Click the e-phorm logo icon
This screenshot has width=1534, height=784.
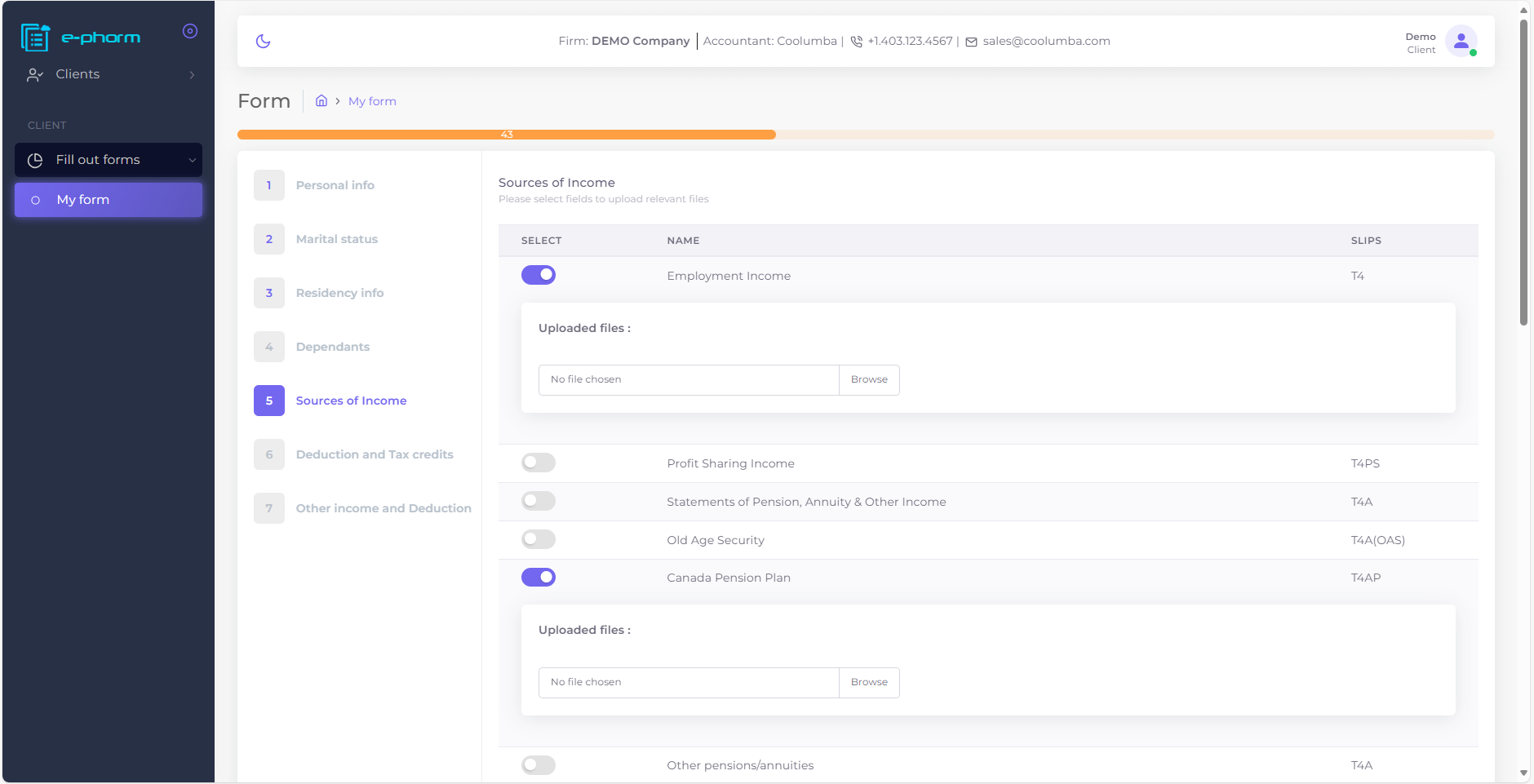[x=35, y=38]
